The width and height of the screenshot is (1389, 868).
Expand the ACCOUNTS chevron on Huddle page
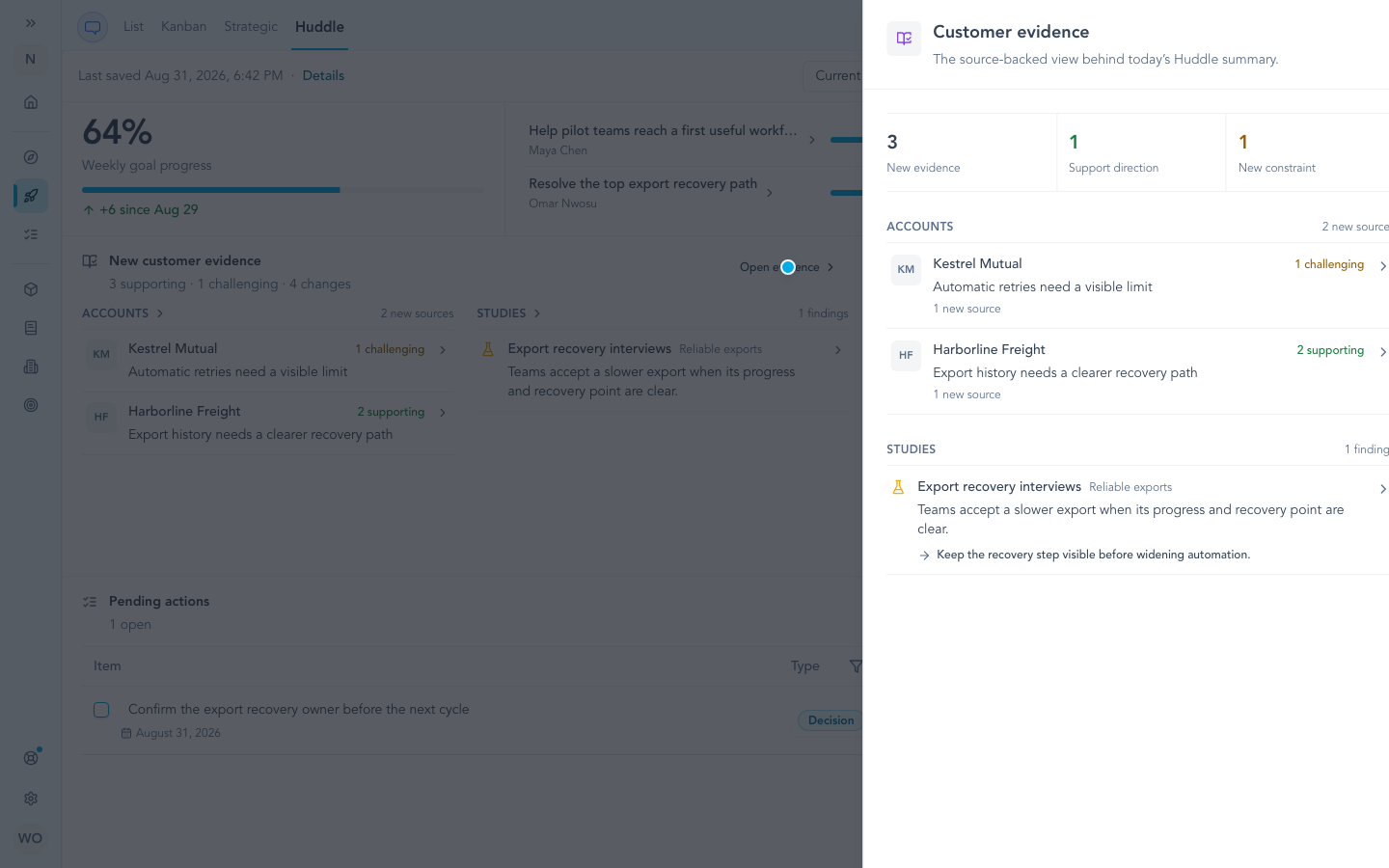tap(160, 313)
